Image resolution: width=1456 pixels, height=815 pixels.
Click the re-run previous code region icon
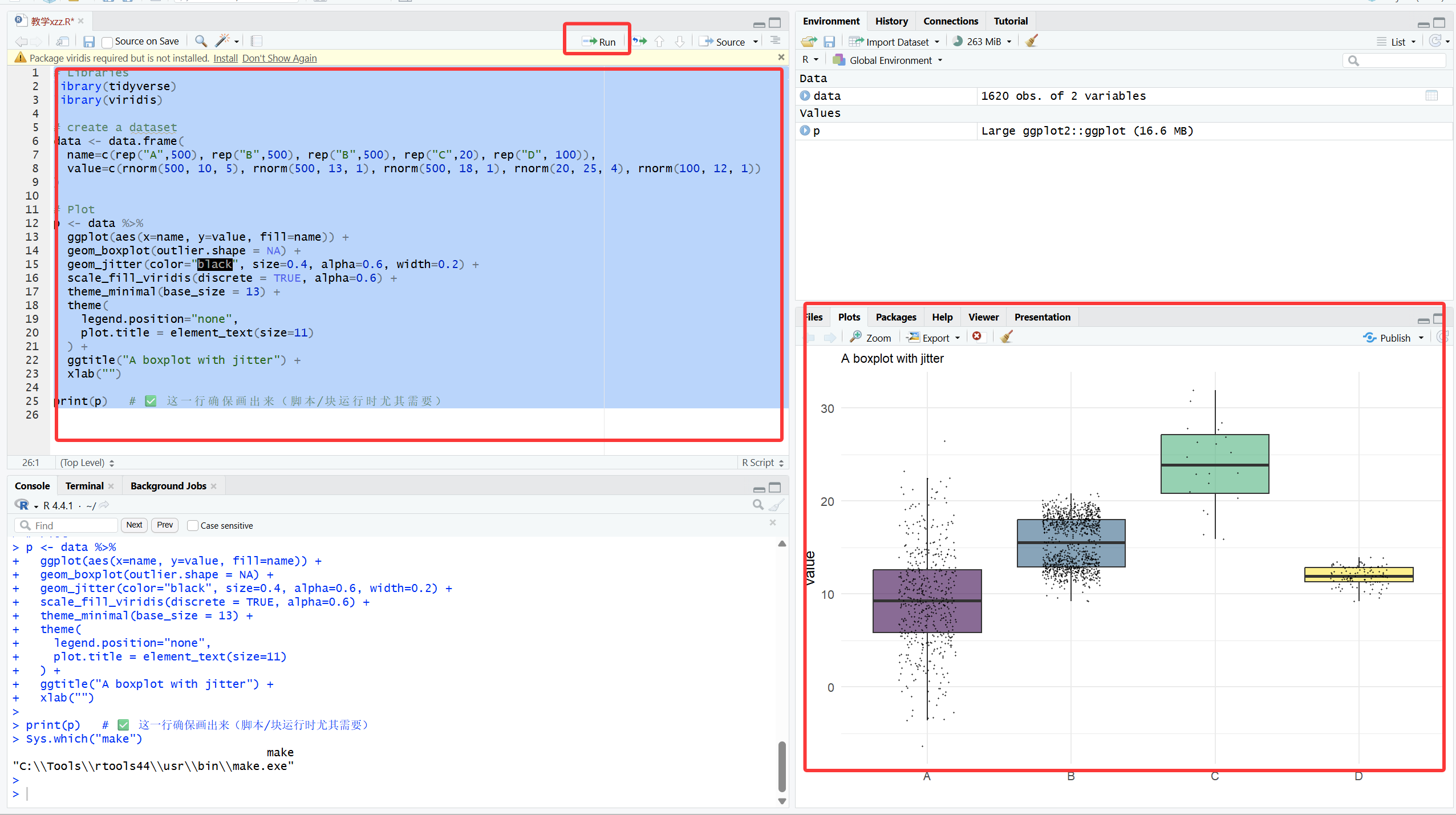click(x=640, y=41)
